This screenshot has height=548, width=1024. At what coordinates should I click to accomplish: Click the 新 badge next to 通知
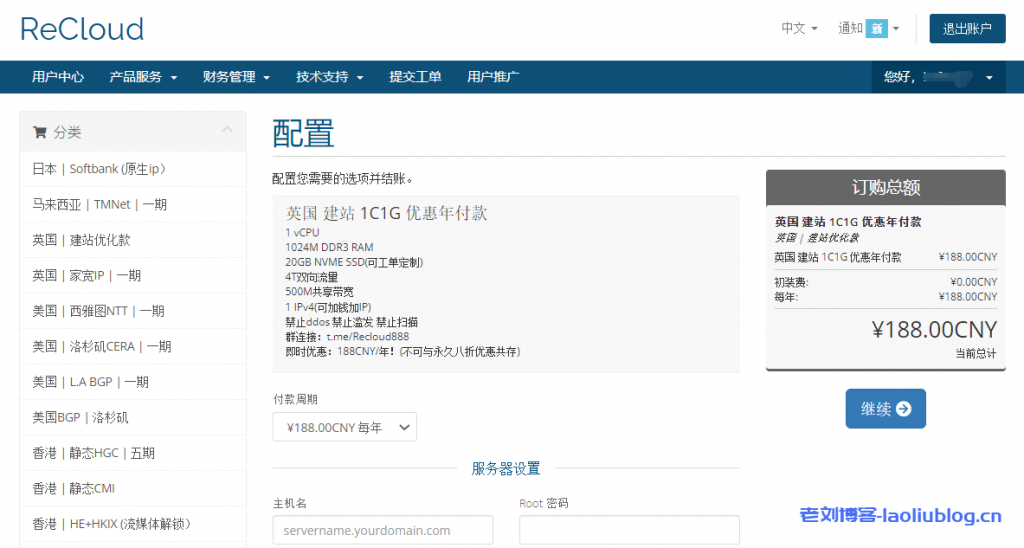point(877,29)
